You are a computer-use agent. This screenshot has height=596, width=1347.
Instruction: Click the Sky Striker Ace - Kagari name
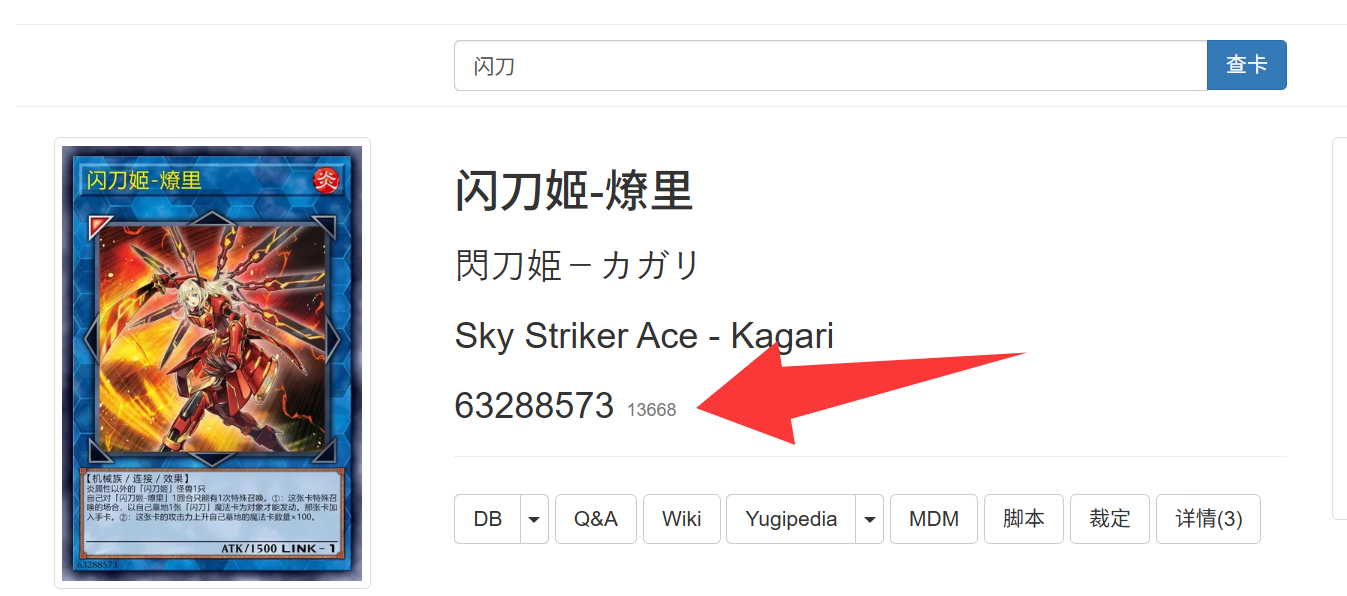click(x=644, y=335)
